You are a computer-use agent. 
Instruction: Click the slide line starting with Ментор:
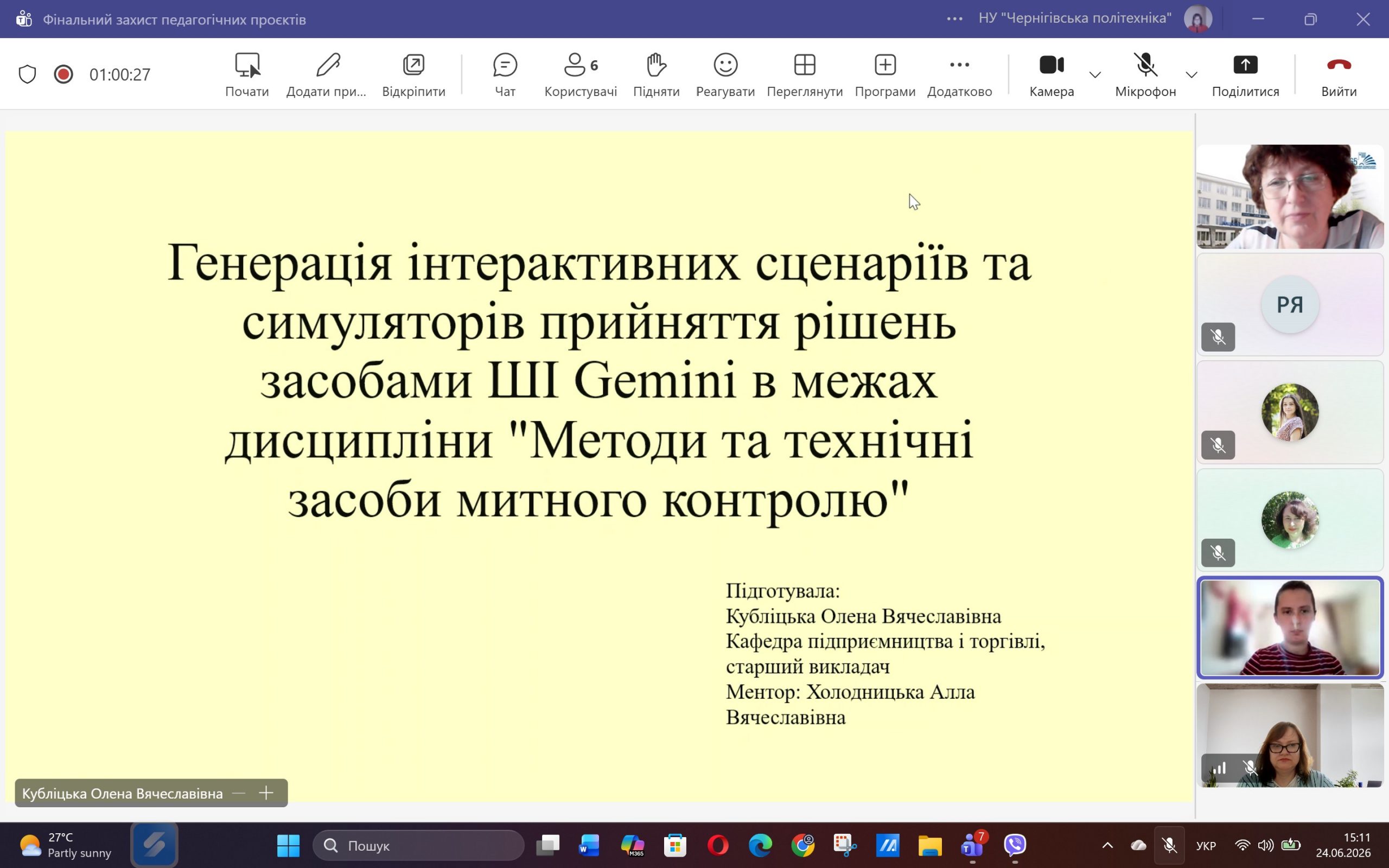click(x=851, y=704)
